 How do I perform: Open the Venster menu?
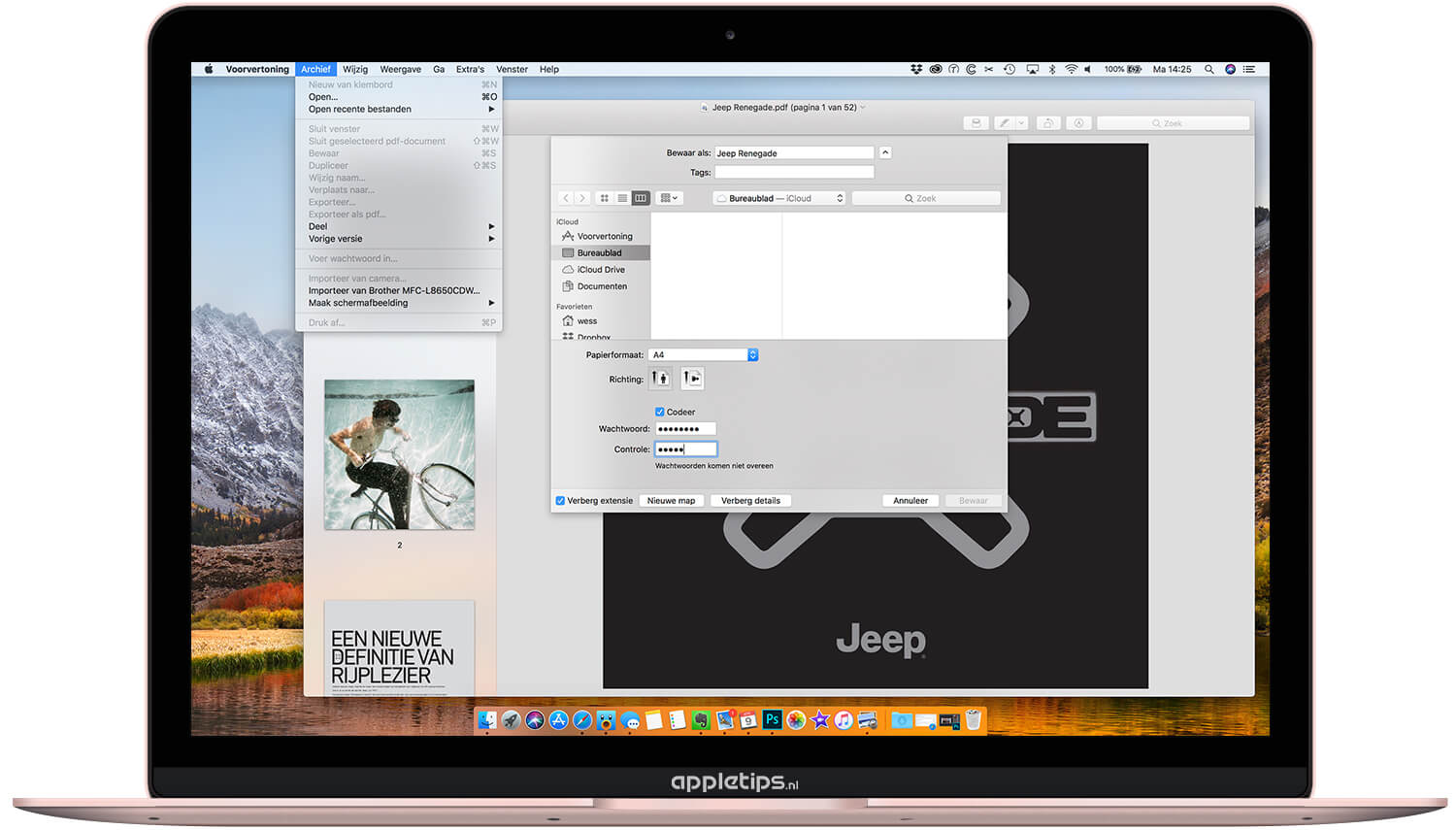[x=512, y=69]
